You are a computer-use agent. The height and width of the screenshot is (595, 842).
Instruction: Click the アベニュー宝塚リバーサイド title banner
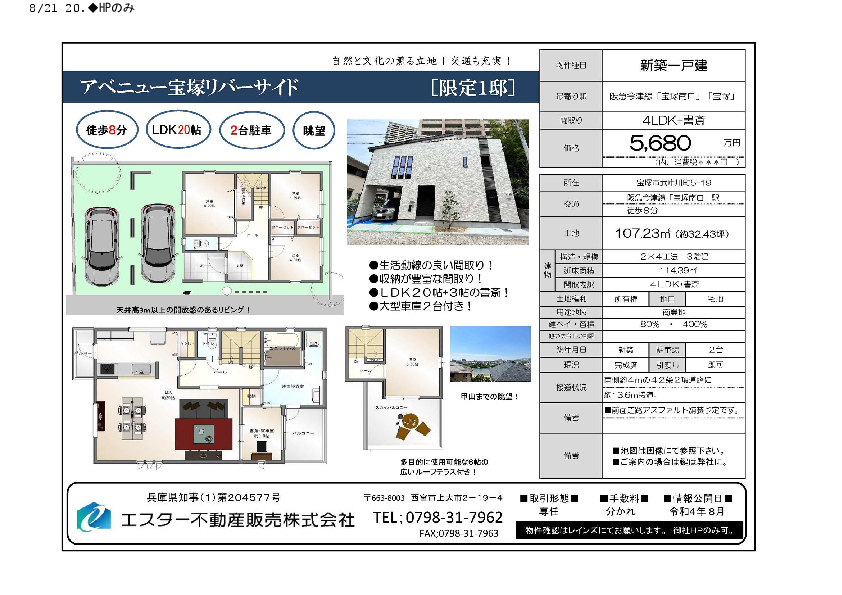[x=189, y=87]
